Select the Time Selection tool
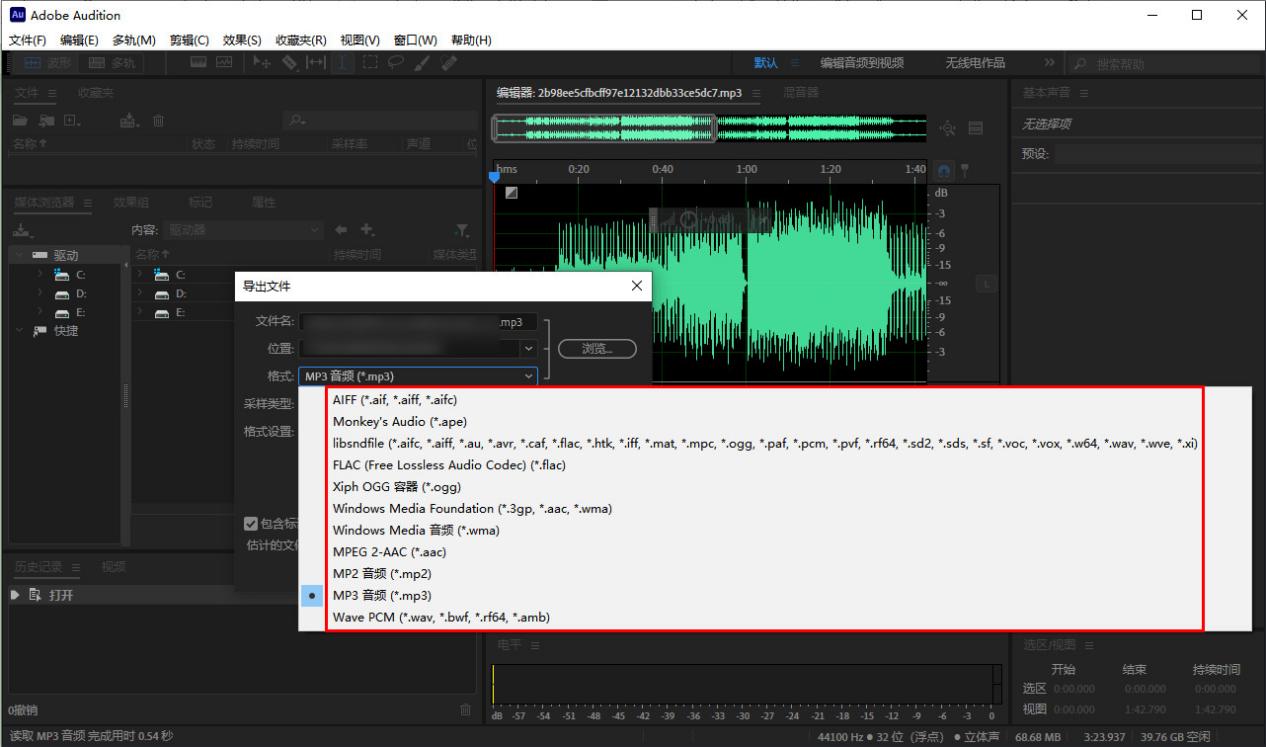The height and width of the screenshot is (747, 1266). coord(342,62)
